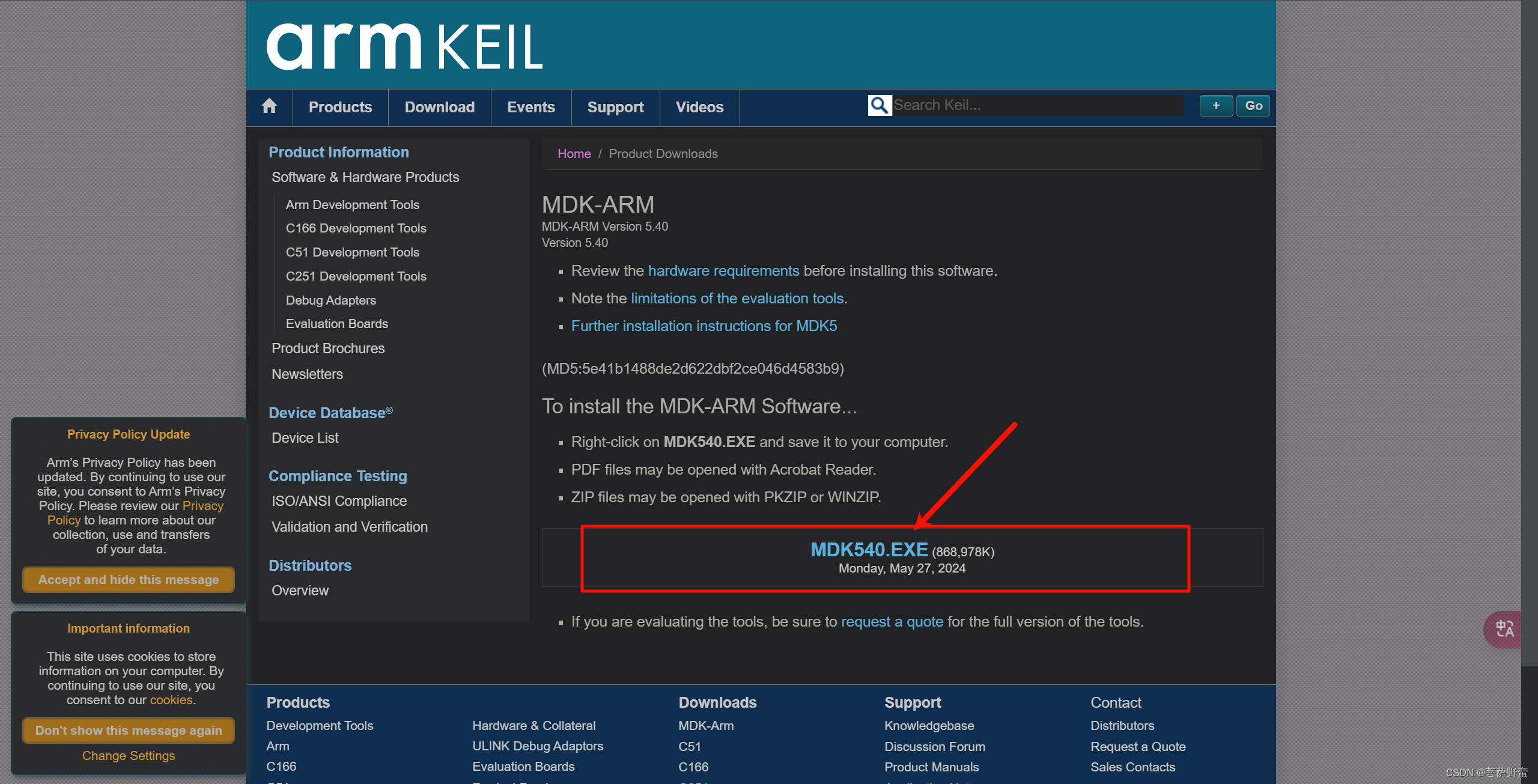
Task: Open C166 Development Tools sidebar link
Action: [x=356, y=228]
